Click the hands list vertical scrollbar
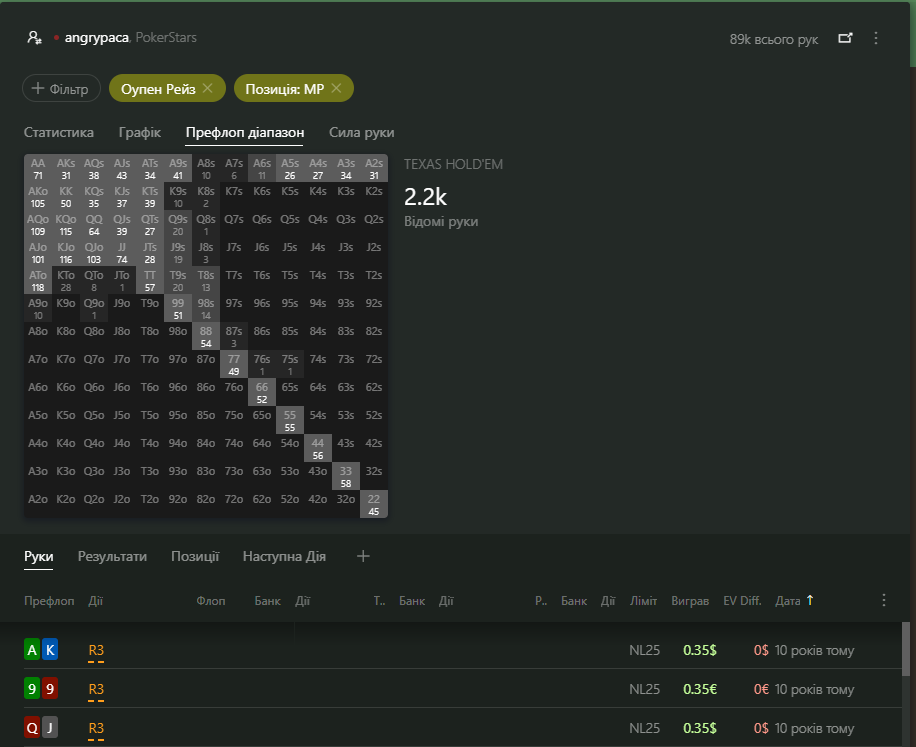916x747 pixels. pyautogui.click(x=906, y=648)
